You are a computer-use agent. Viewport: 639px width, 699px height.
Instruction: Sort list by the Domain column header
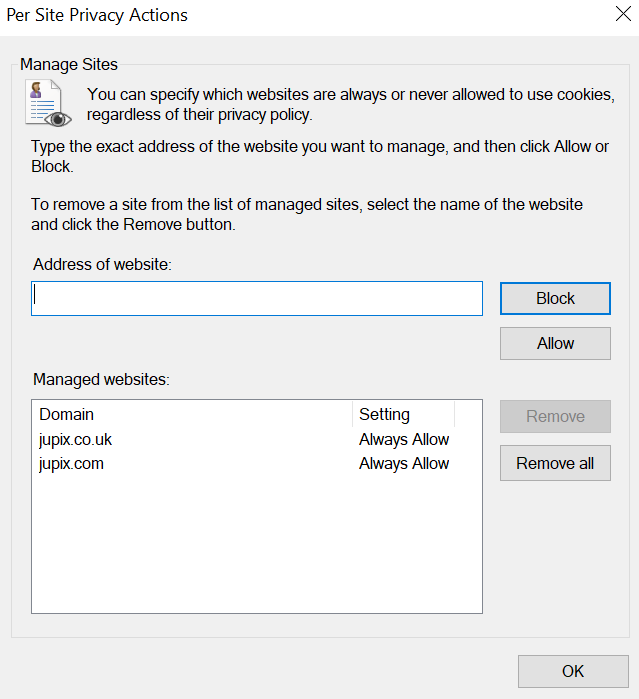pos(192,414)
